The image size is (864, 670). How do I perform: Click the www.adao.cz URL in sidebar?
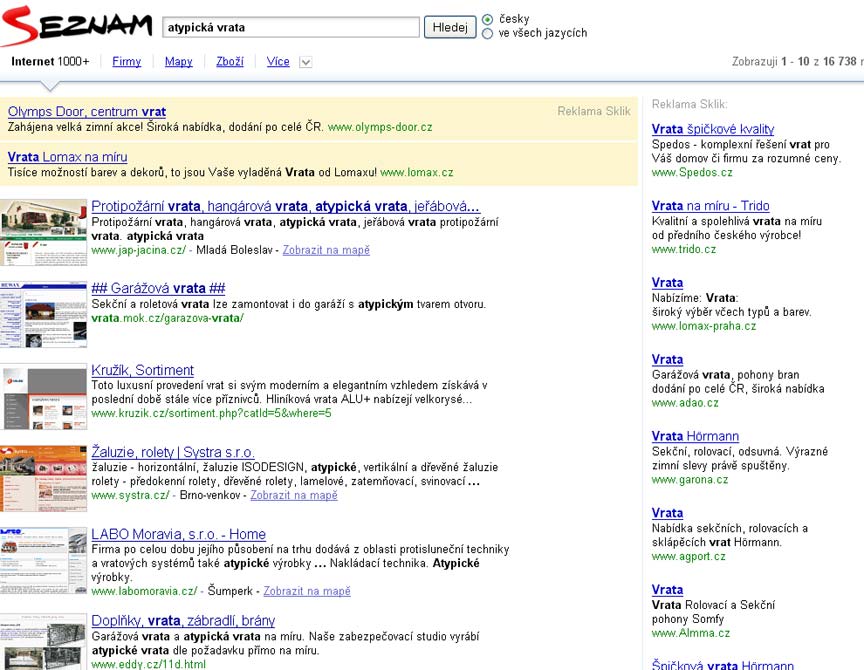pyautogui.click(x=685, y=403)
